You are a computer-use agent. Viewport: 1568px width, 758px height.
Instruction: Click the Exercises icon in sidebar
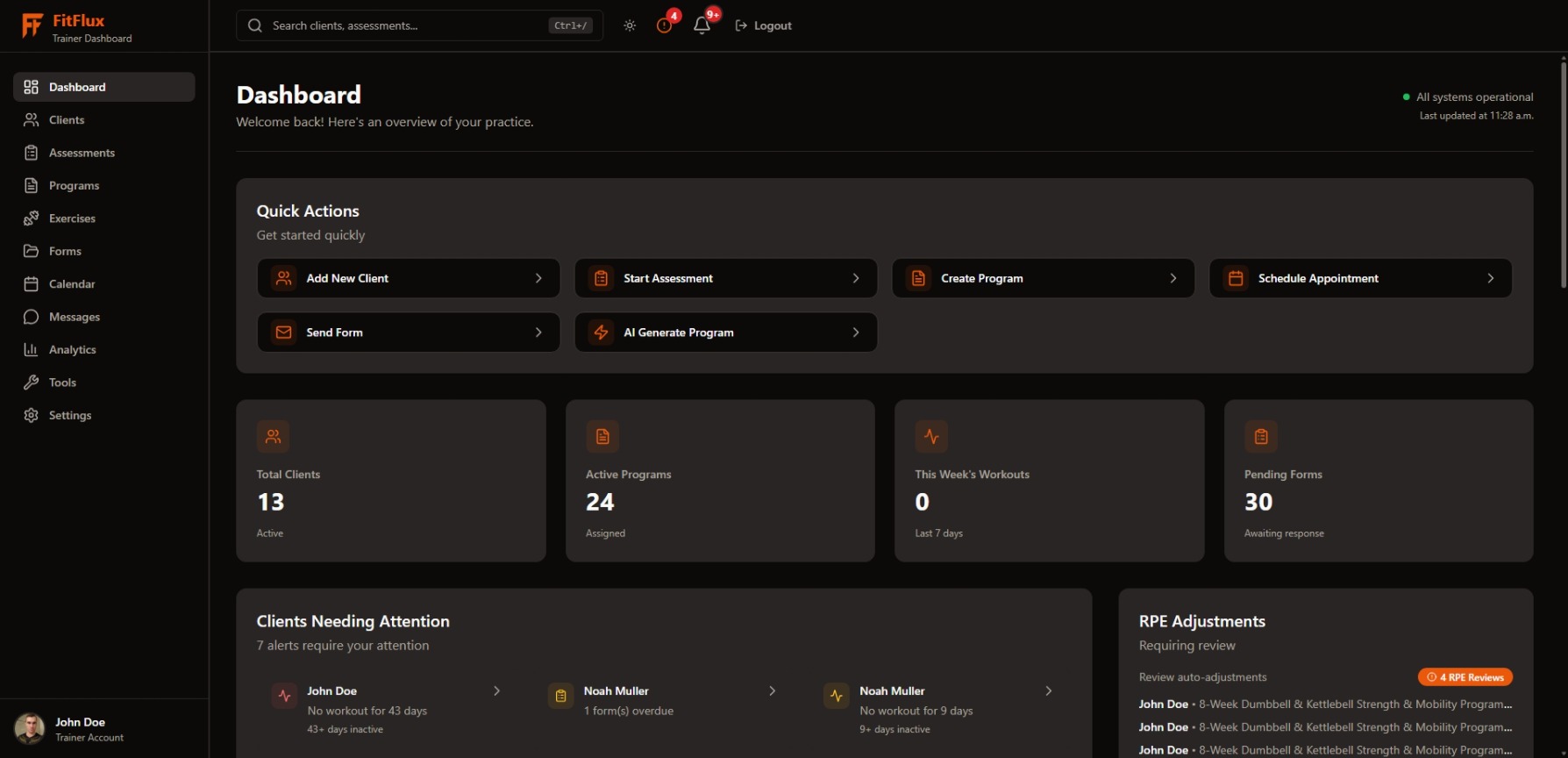coord(32,218)
